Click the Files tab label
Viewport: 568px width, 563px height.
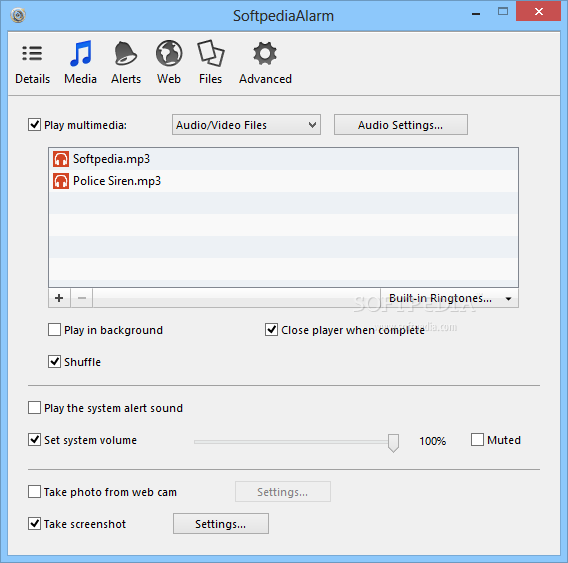pyautogui.click(x=210, y=79)
